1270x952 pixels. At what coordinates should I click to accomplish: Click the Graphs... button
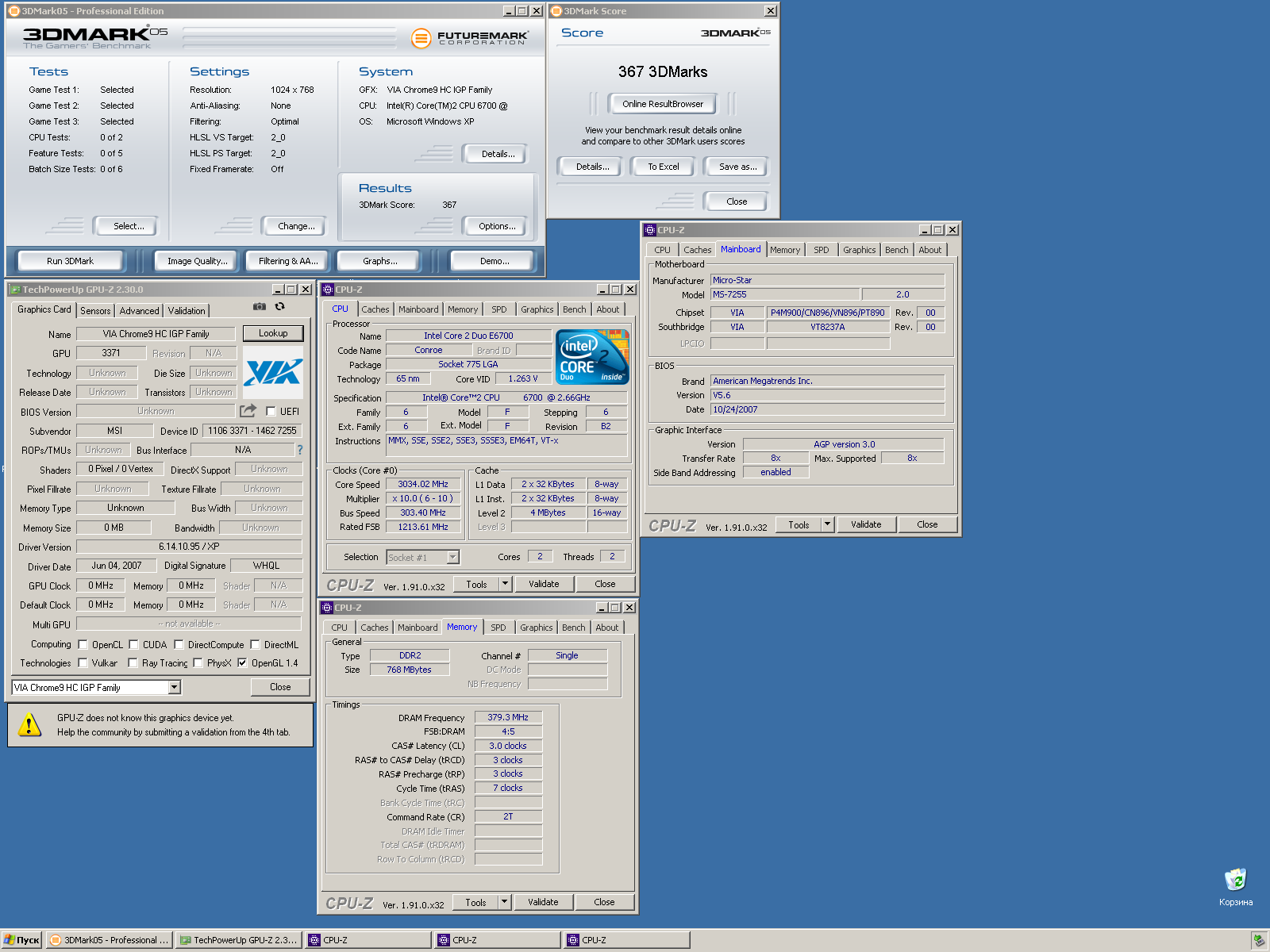380,261
